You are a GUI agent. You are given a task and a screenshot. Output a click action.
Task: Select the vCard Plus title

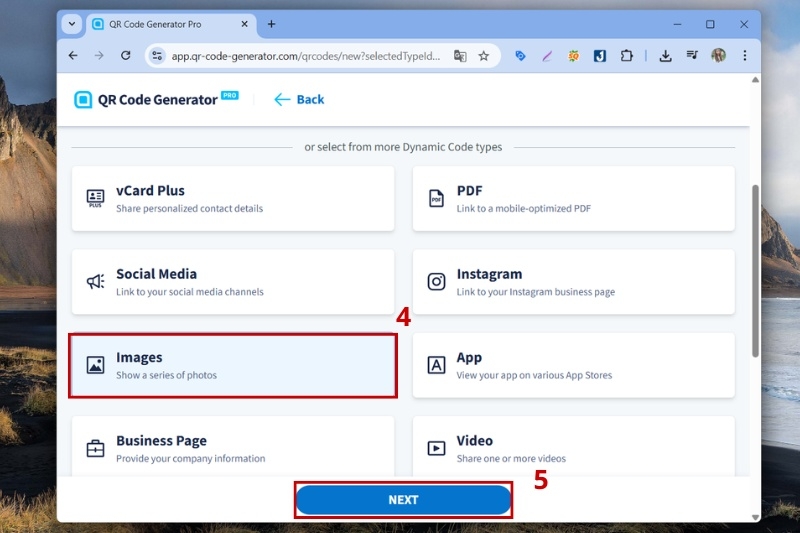pyautogui.click(x=151, y=191)
